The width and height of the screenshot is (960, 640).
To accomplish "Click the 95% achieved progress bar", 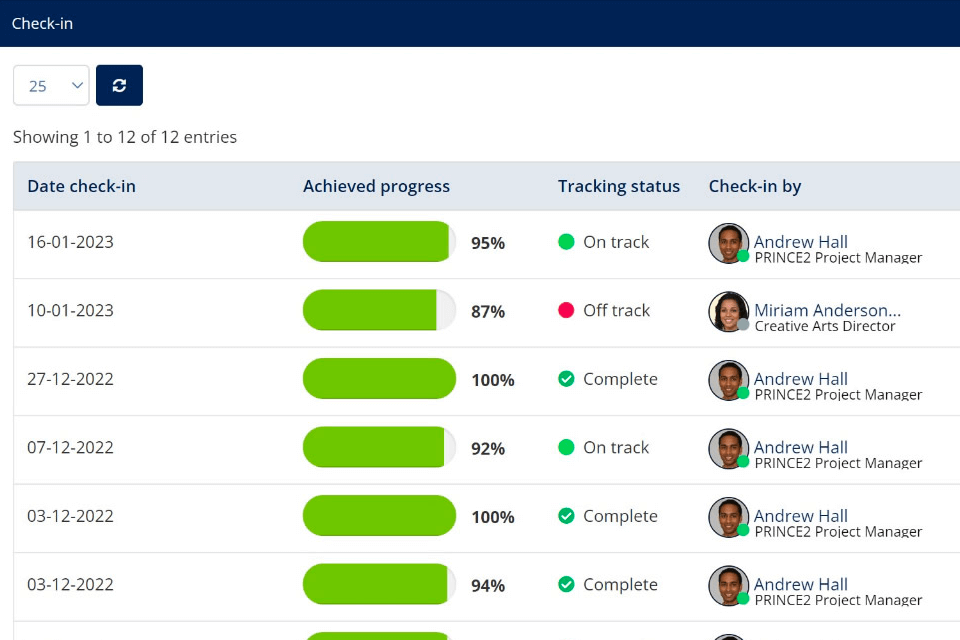I will [378, 242].
